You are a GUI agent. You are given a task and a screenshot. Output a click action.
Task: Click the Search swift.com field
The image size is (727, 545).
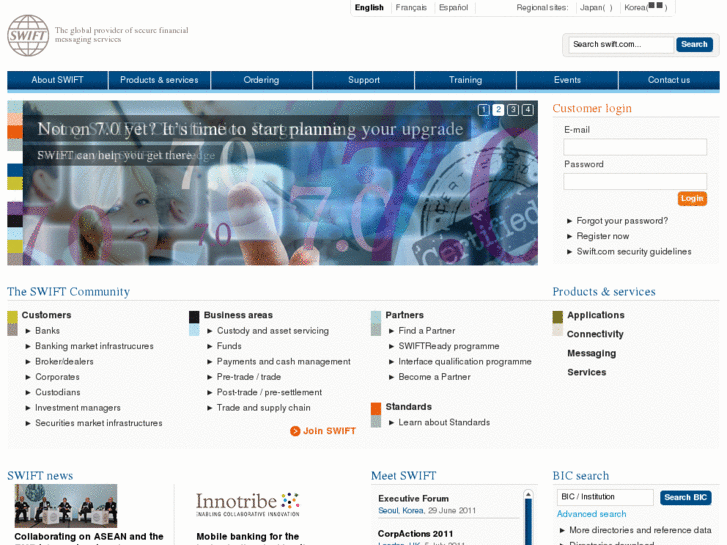click(621, 45)
